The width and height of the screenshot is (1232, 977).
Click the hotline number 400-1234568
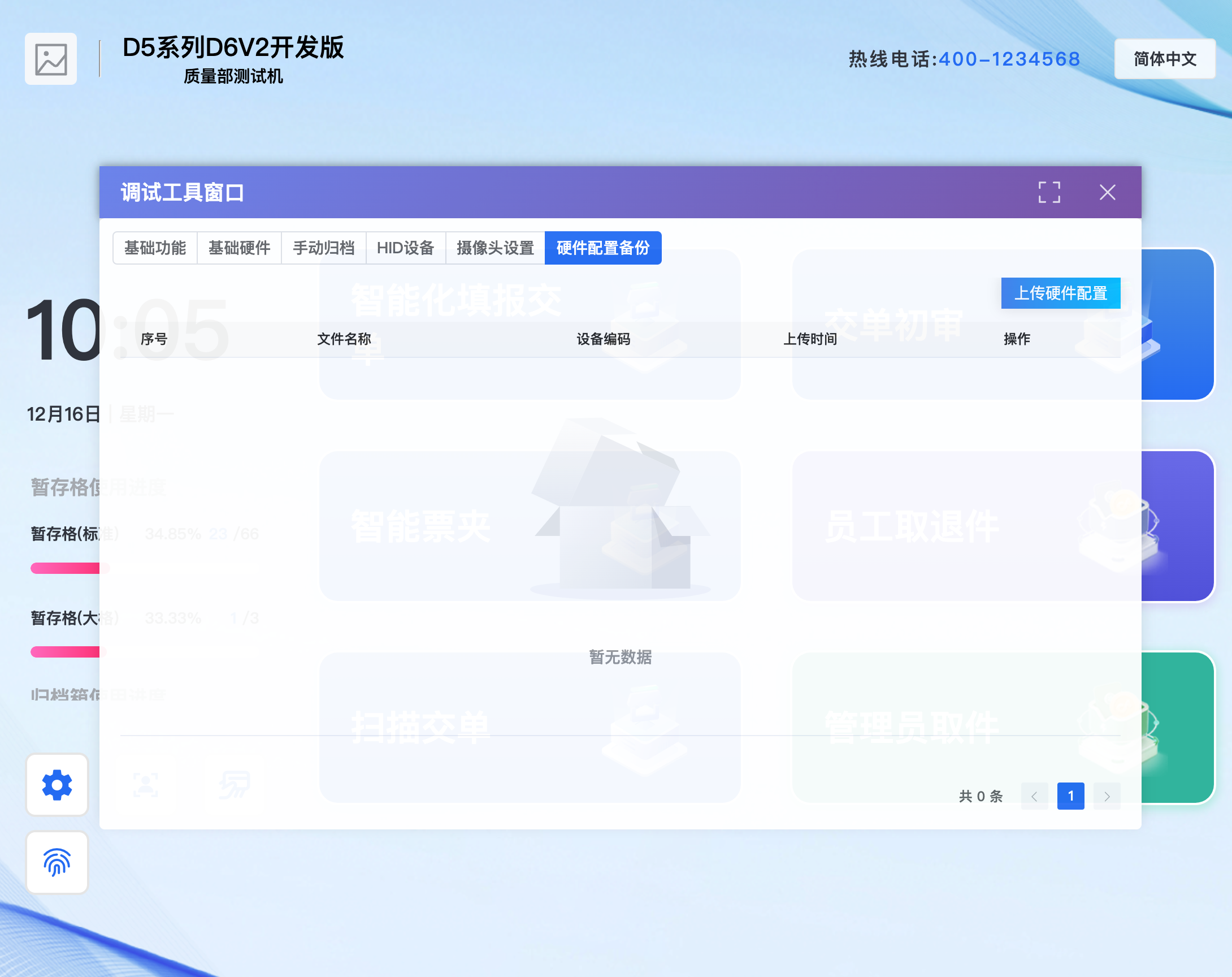[x=1009, y=59]
